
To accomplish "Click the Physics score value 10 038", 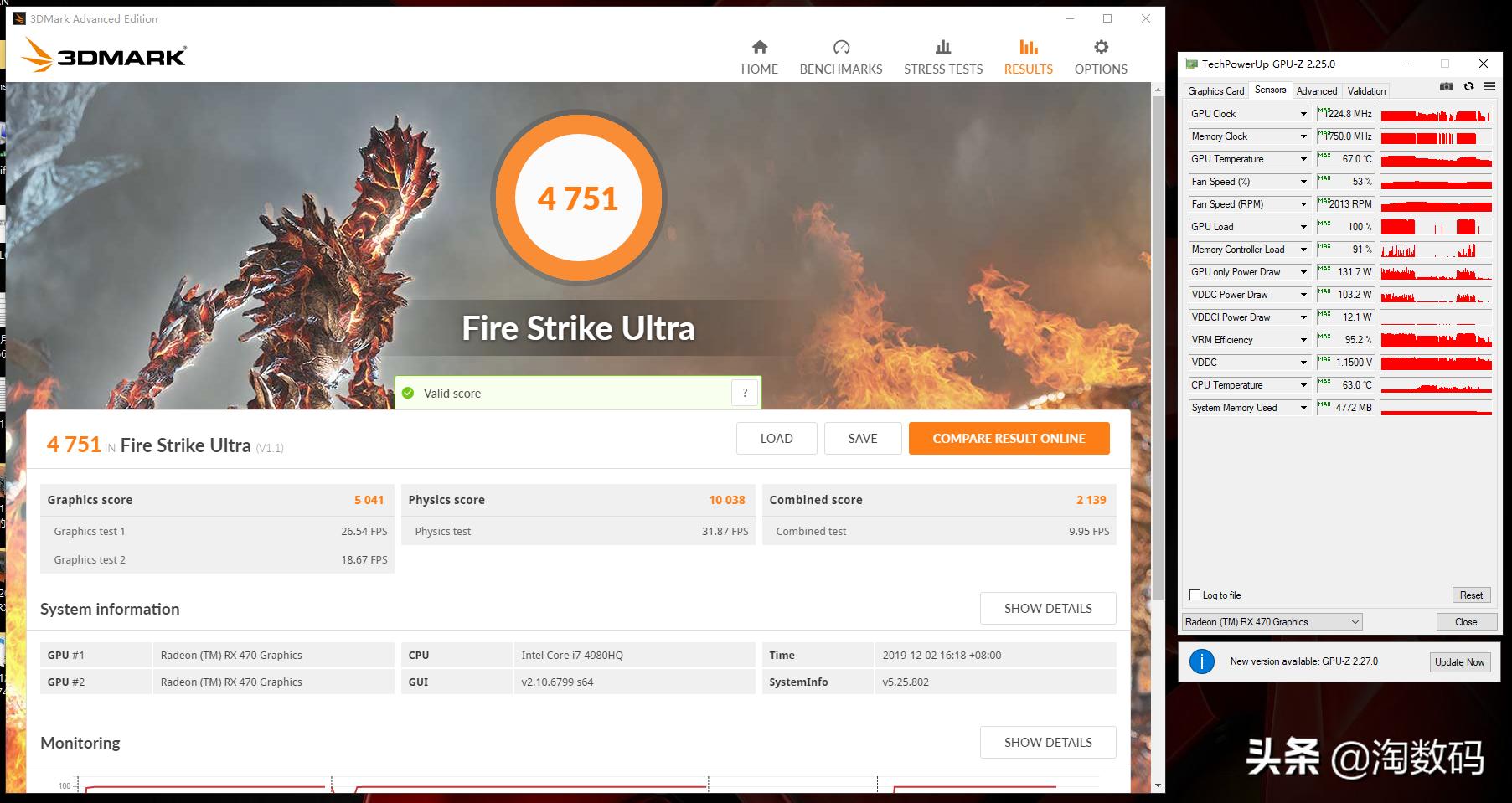I will point(727,500).
